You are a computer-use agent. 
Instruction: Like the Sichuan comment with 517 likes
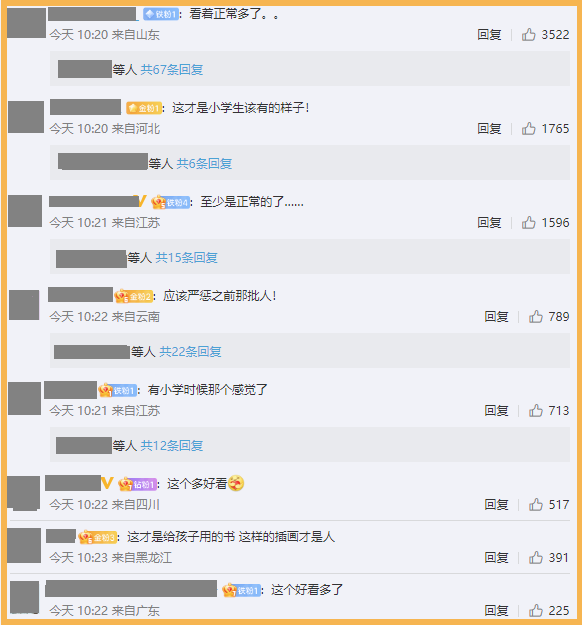click(536, 505)
